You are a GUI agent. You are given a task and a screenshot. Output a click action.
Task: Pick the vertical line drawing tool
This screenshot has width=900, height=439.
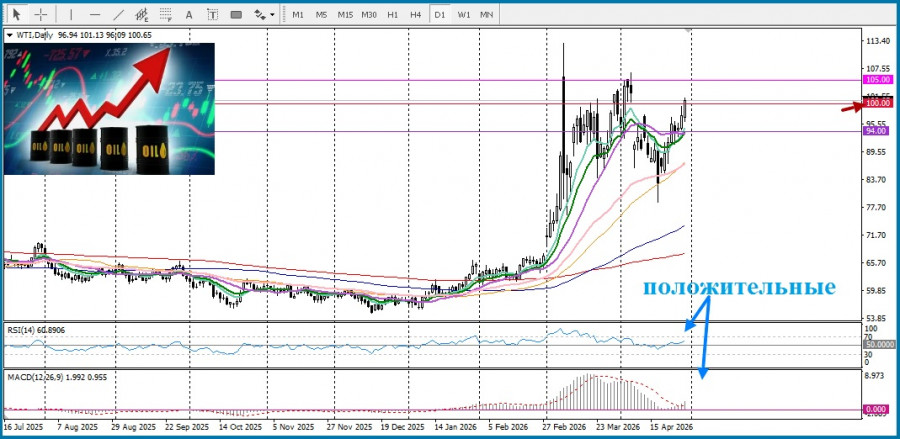click(x=71, y=15)
